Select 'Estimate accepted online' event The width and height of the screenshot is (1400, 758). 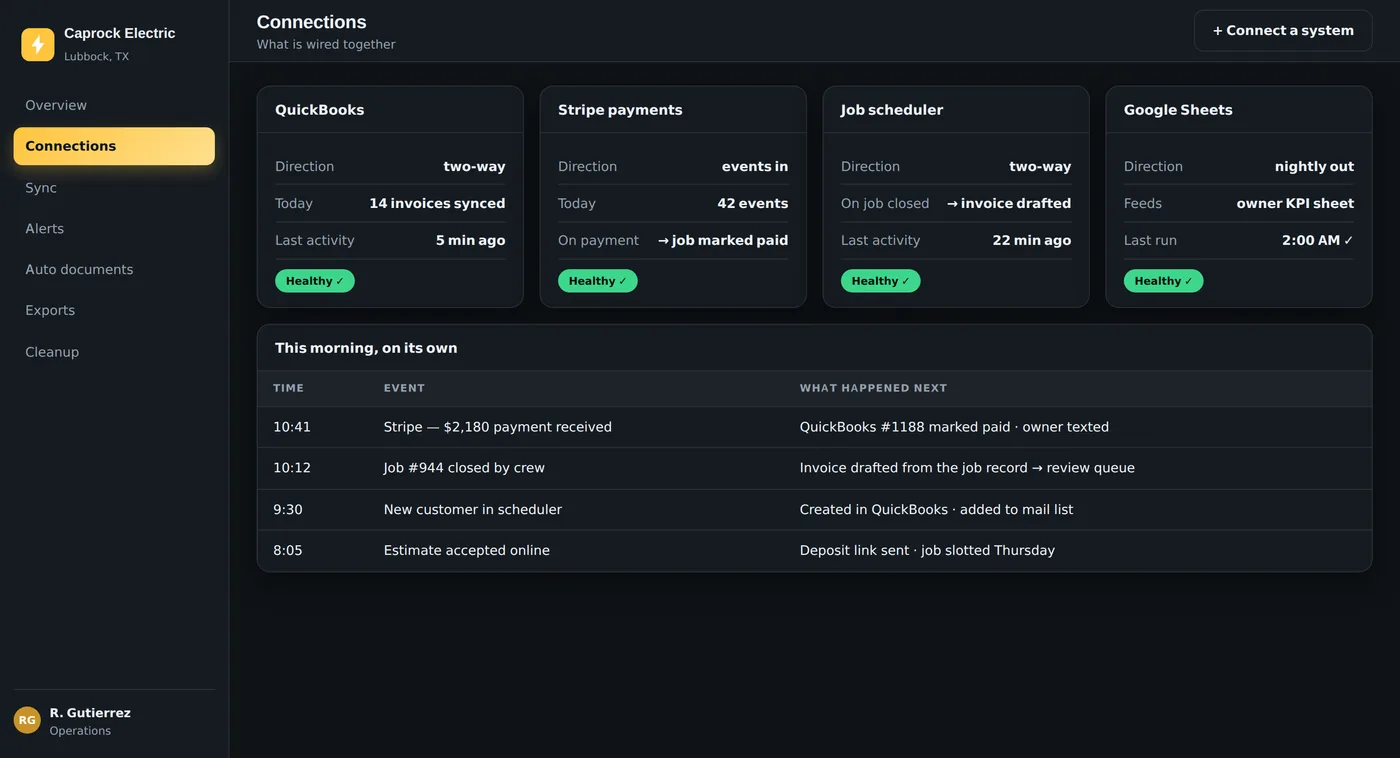(467, 551)
